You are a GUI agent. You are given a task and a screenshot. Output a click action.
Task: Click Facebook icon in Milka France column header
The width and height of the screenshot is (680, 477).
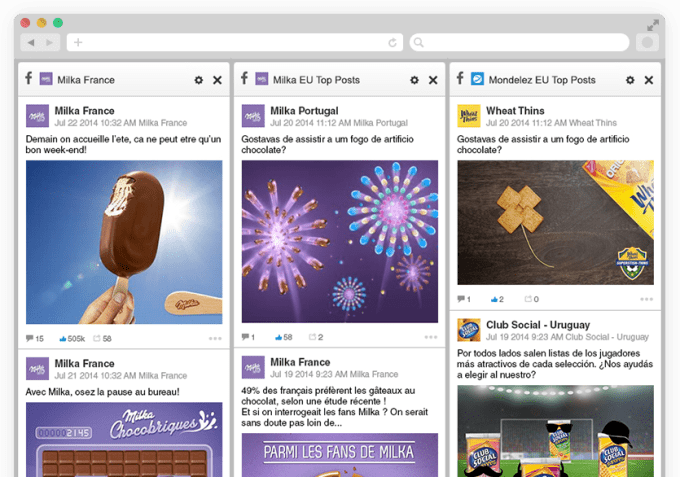click(x=29, y=78)
